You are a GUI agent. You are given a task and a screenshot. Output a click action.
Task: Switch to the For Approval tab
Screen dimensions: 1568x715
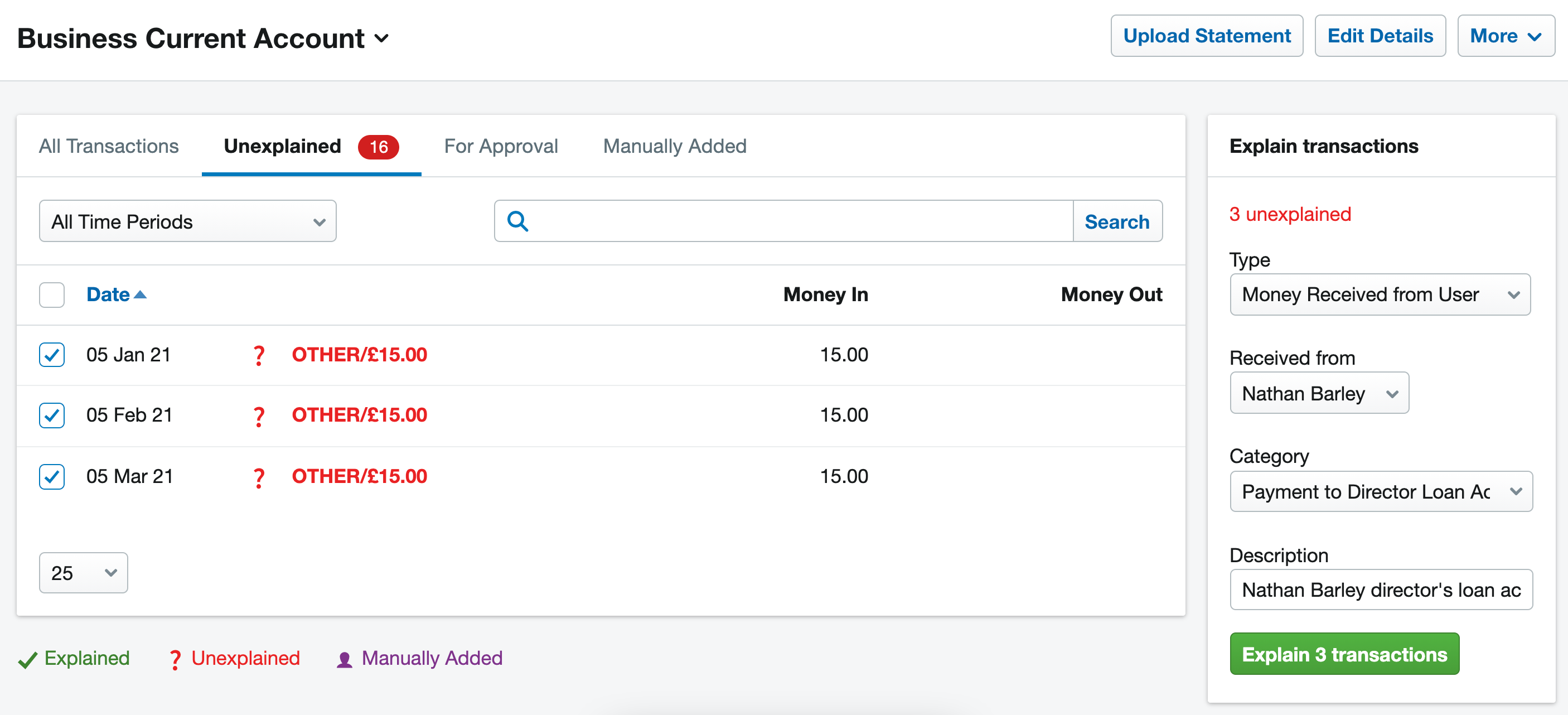click(500, 146)
